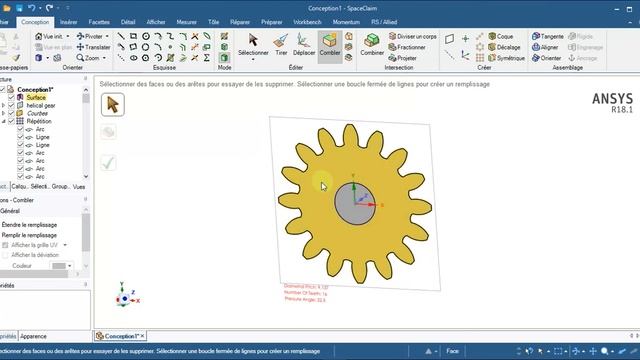Select the Sélectionner arrow tool in ribbon
Image resolution: width=640 pixels, height=360 pixels.
(253, 44)
